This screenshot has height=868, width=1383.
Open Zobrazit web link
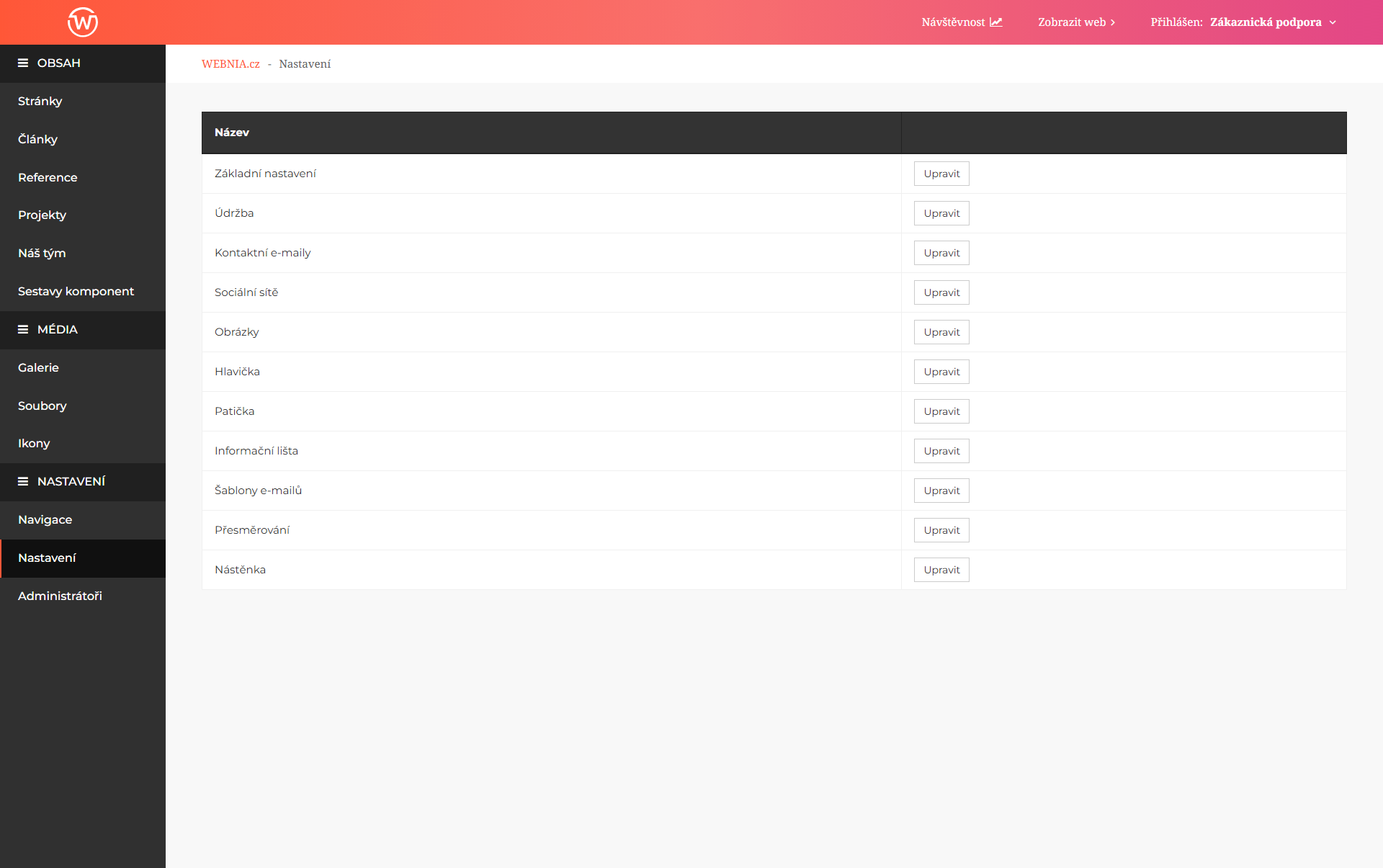point(1076,22)
